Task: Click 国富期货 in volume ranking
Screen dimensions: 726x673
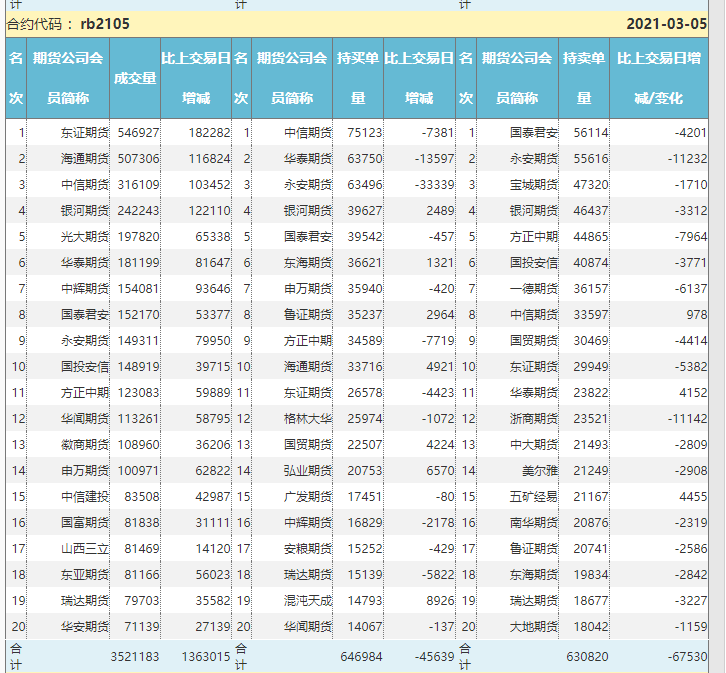Action: pyautogui.click(x=85, y=523)
